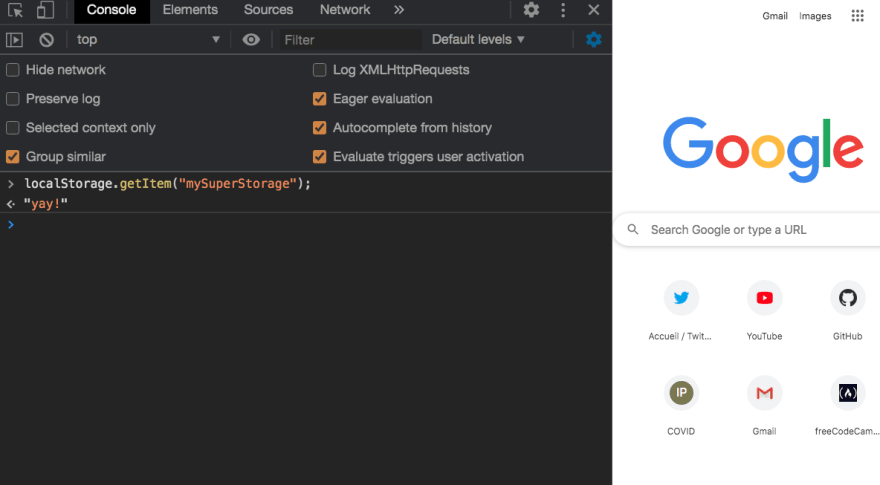Screen dimensions: 880x485
Task: Open the Google apps grid icon
Action: pyautogui.click(x=858, y=16)
